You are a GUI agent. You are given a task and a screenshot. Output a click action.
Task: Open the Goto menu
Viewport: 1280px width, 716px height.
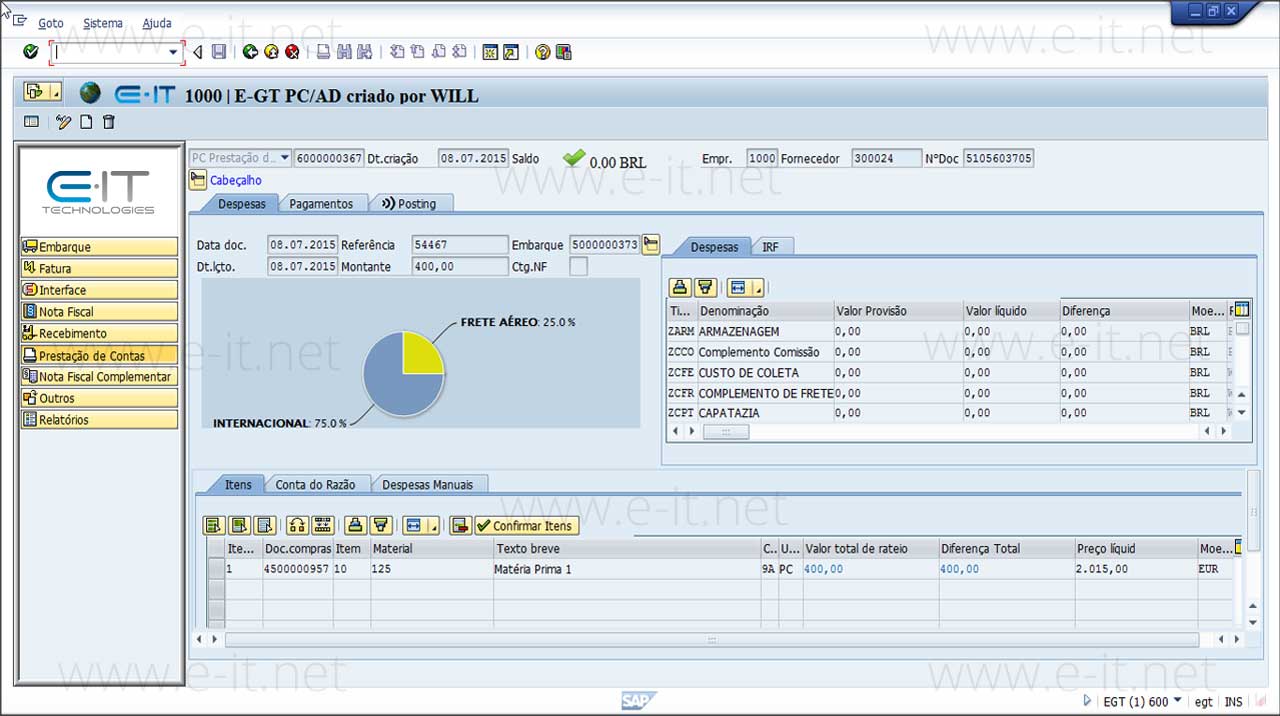pos(50,23)
